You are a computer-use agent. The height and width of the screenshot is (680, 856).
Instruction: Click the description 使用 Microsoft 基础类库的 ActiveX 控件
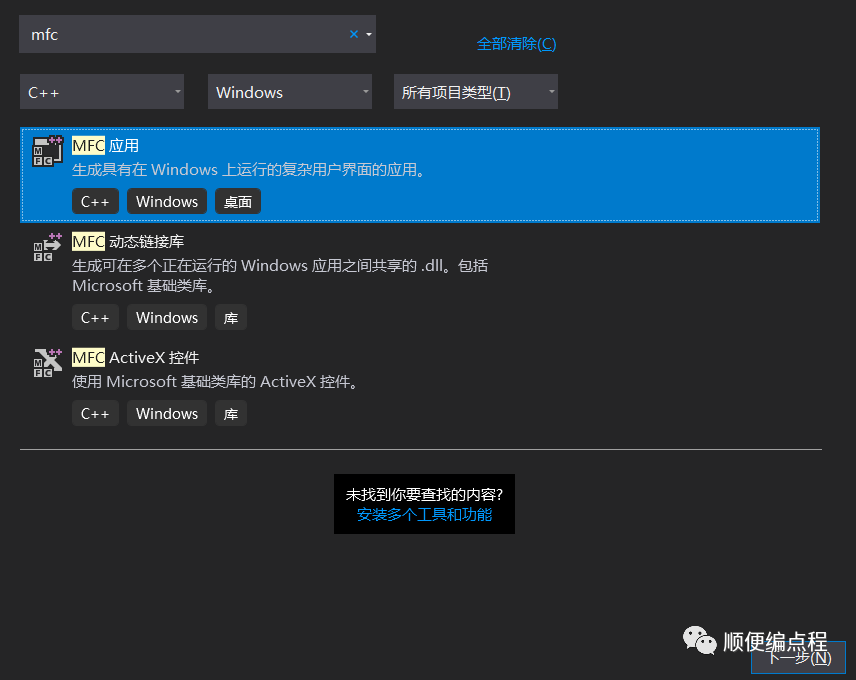coord(216,381)
